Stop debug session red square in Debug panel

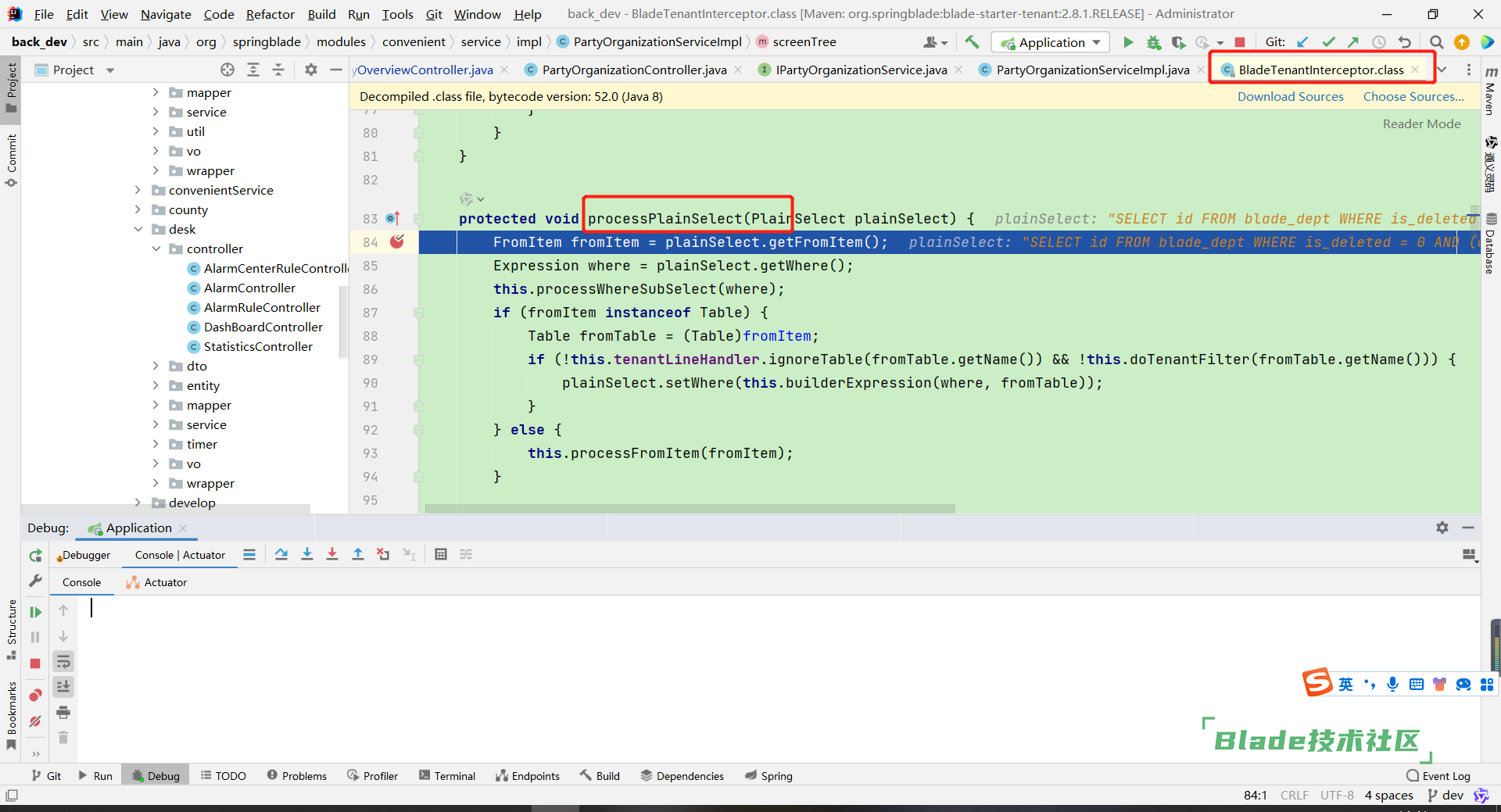[x=35, y=664]
